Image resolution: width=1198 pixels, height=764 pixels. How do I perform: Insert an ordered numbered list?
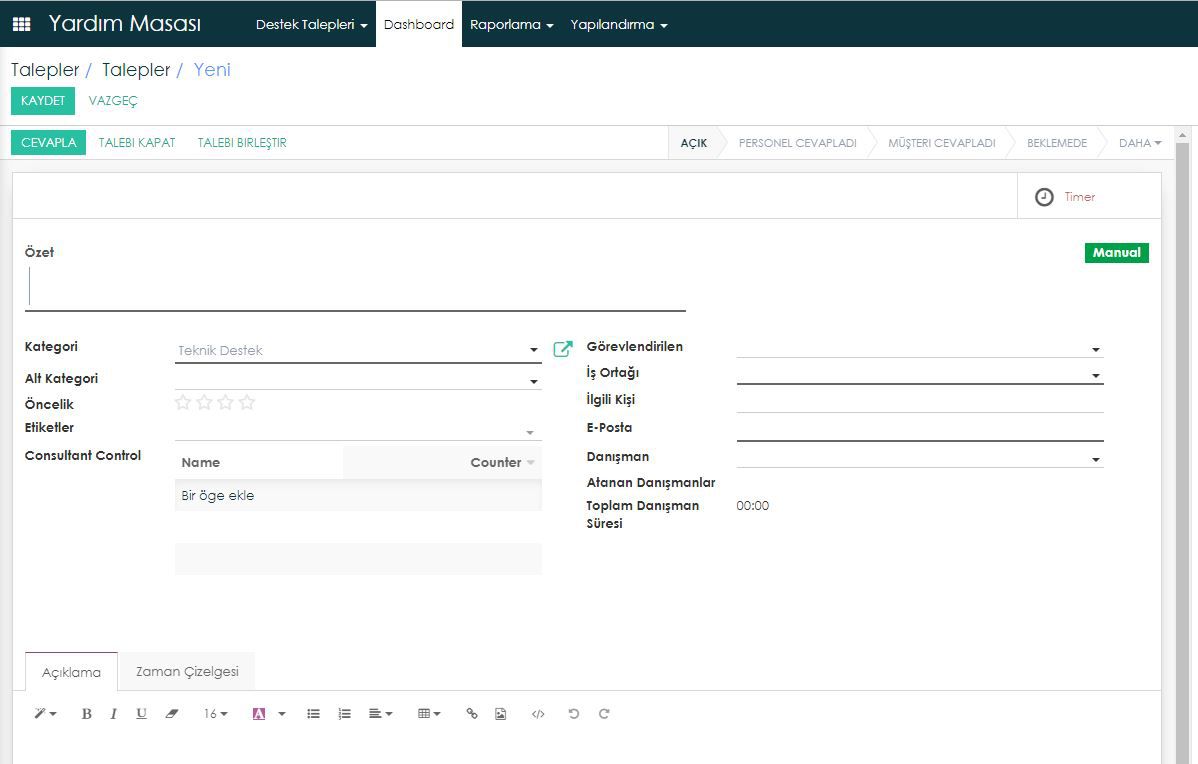(345, 714)
